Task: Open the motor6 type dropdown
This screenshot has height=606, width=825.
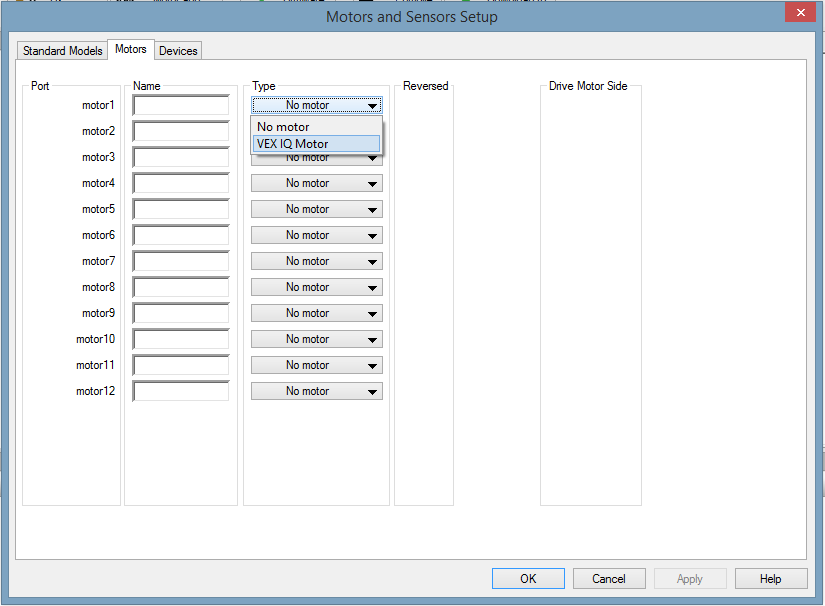Action: tap(317, 235)
